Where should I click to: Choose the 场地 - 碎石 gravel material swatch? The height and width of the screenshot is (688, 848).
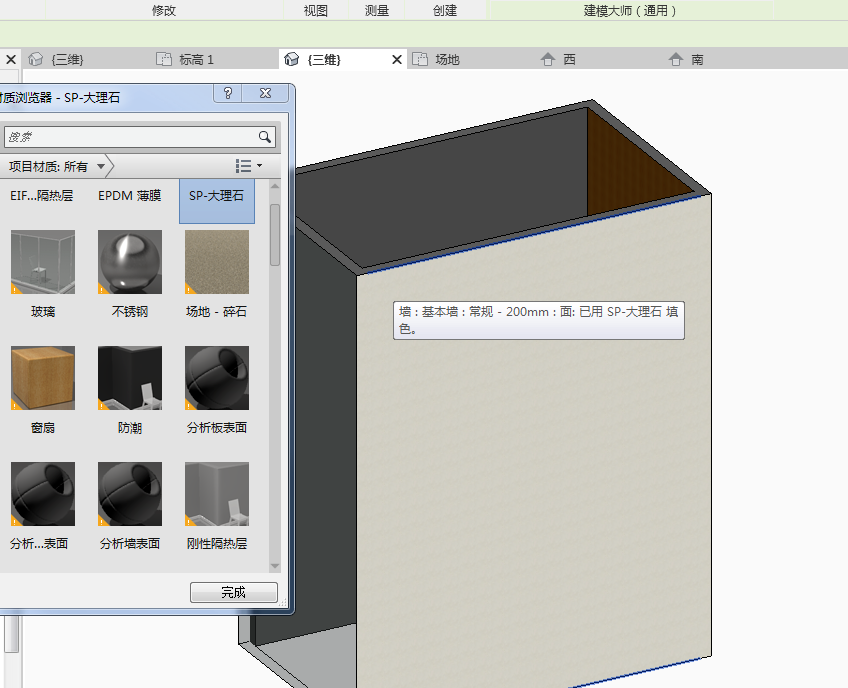coord(216,263)
